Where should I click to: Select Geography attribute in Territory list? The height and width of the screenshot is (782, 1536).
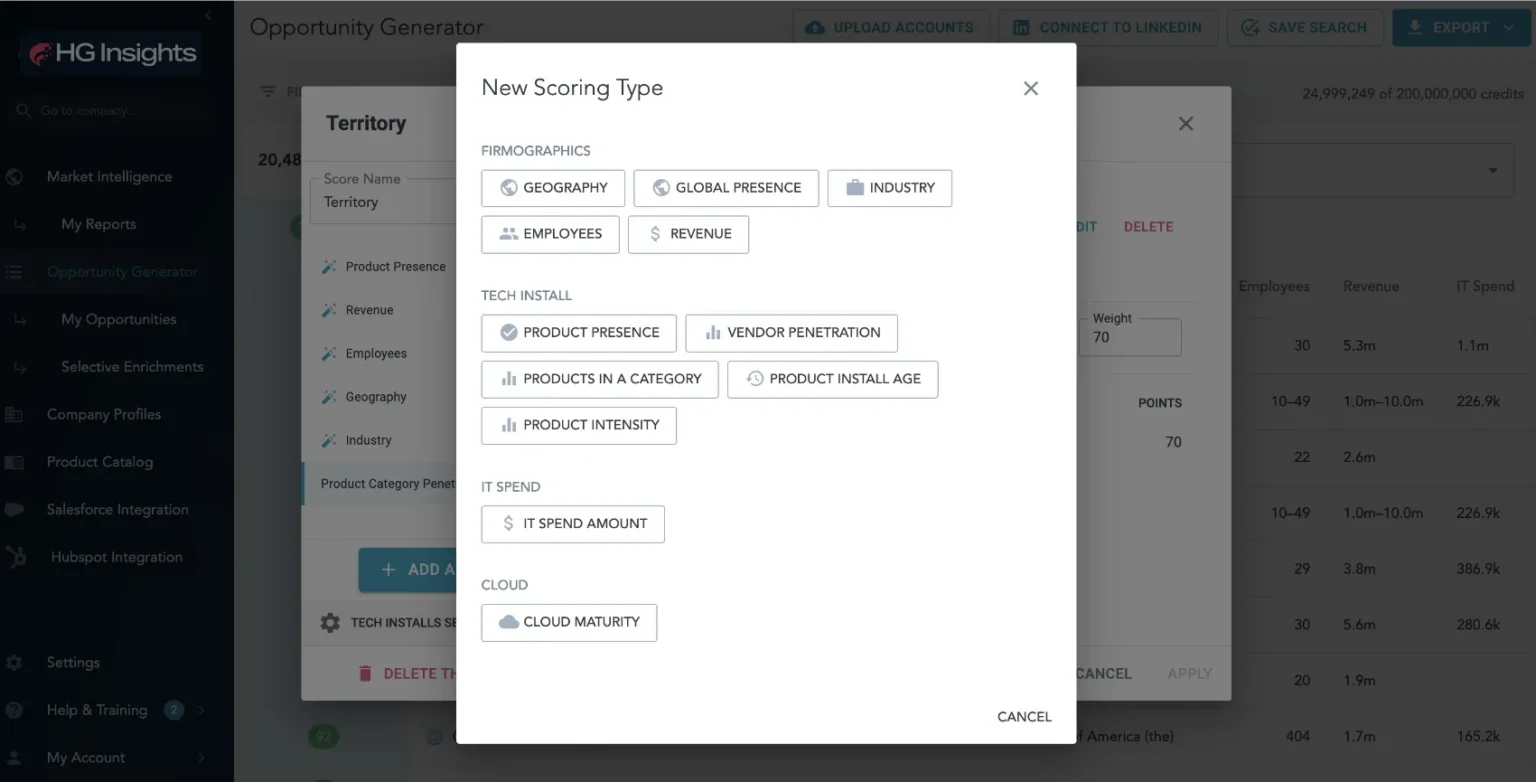[x=380, y=397]
